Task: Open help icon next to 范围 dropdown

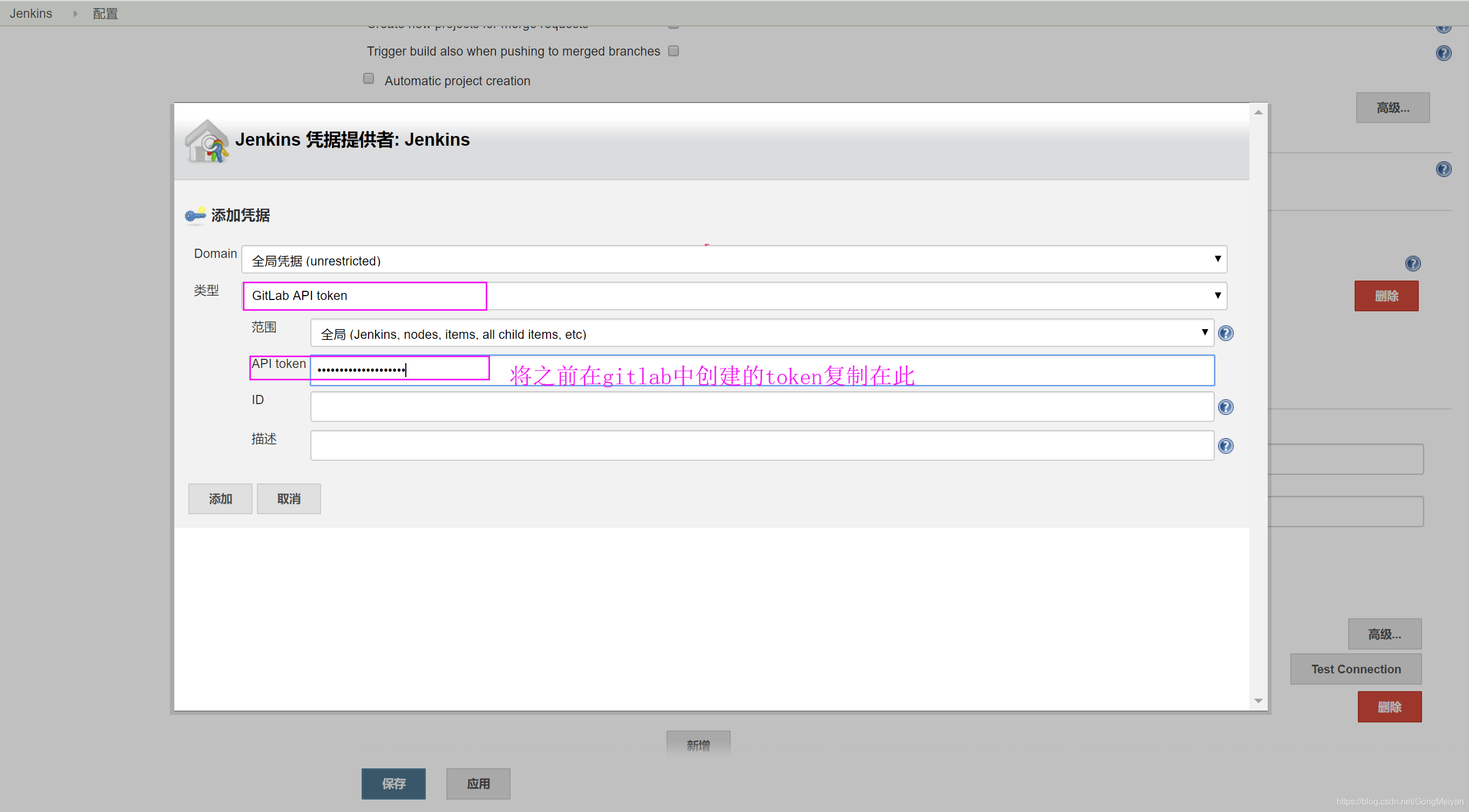Action: click(x=1225, y=333)
